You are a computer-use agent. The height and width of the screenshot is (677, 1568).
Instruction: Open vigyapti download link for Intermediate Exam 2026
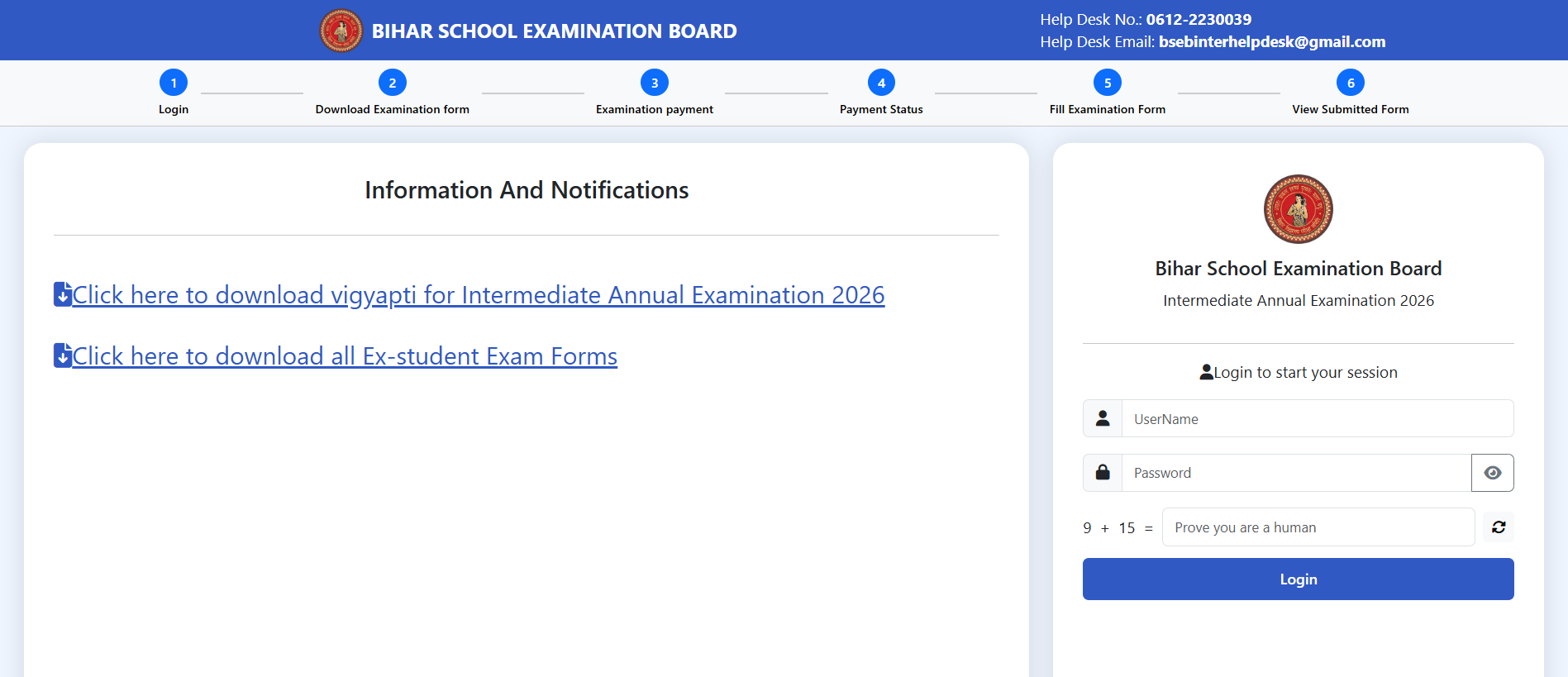point(479,295)
